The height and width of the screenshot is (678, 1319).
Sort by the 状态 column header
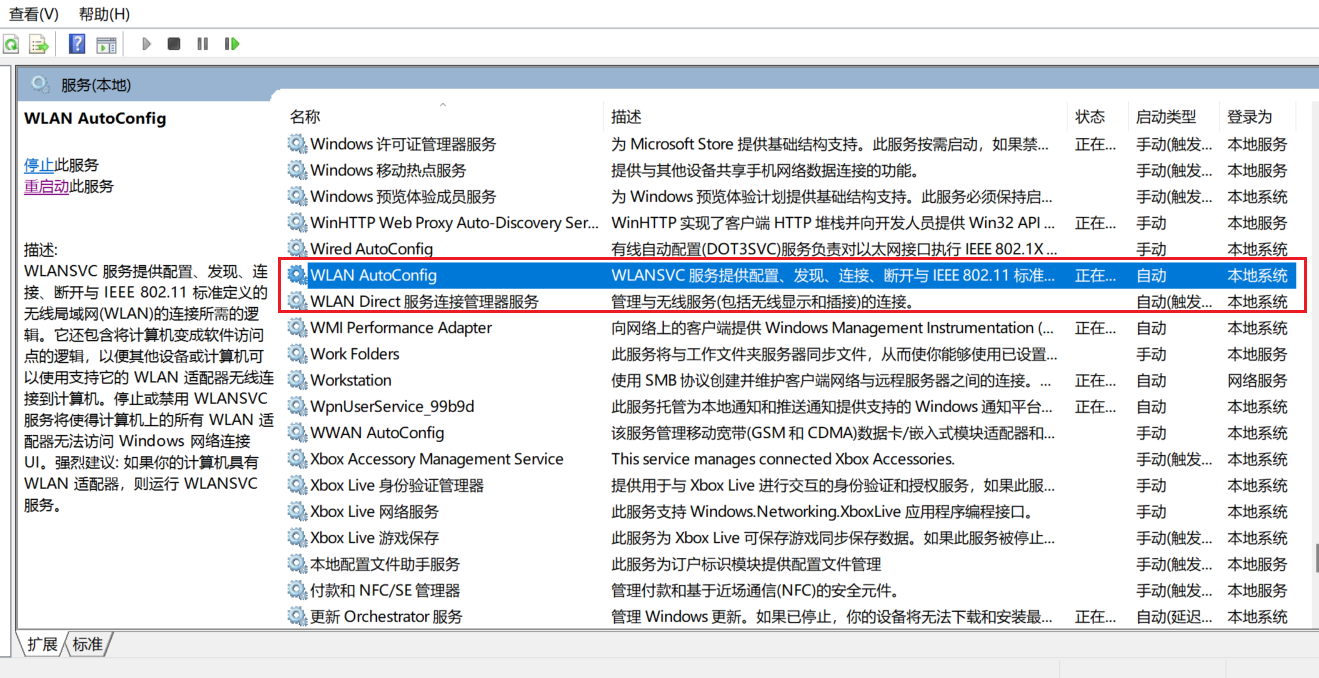(x=1090, y=117)
